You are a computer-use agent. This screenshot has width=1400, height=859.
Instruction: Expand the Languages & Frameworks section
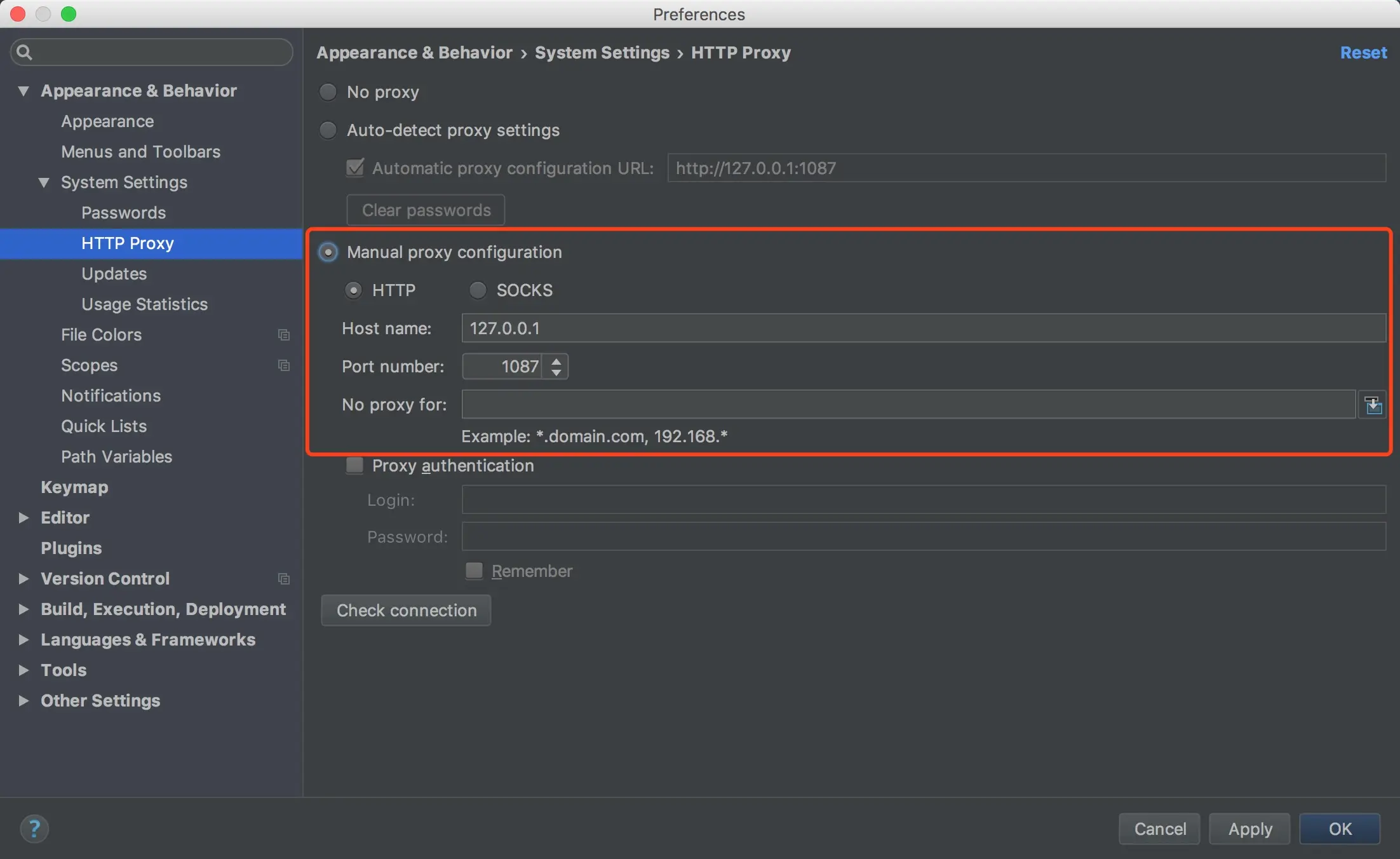[x=24, y=640]
